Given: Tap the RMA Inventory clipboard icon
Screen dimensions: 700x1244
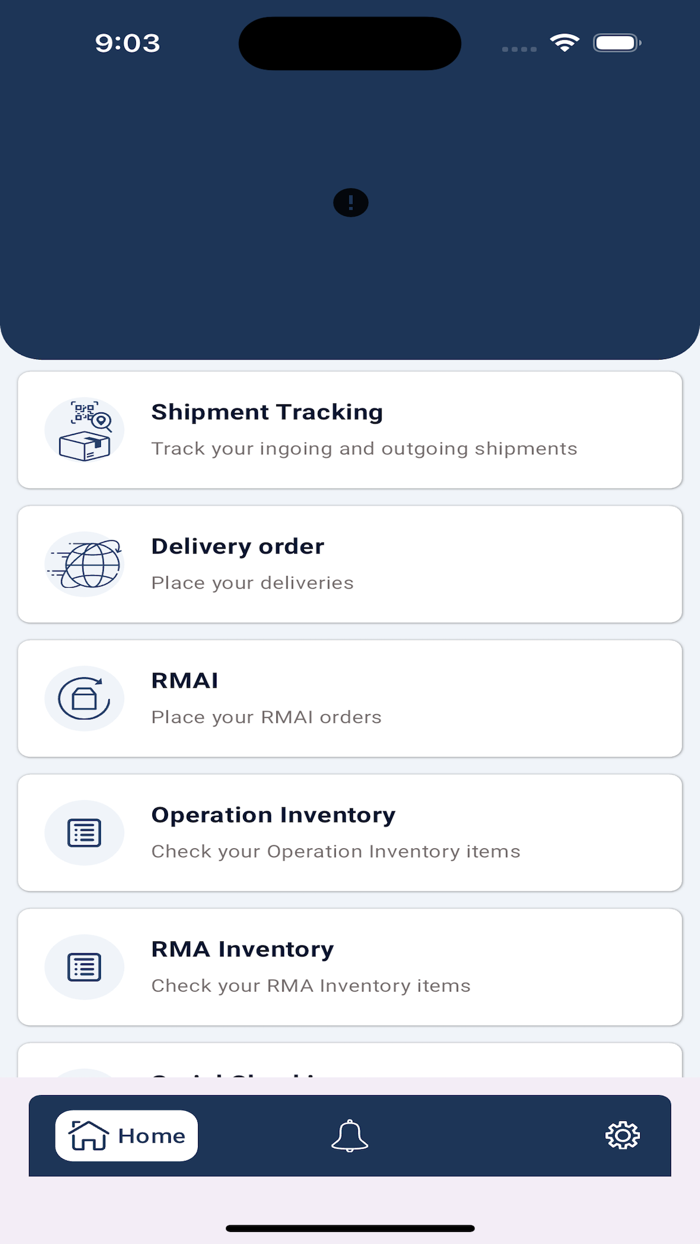Looking at the screenshot, I should tap(84, 967).
